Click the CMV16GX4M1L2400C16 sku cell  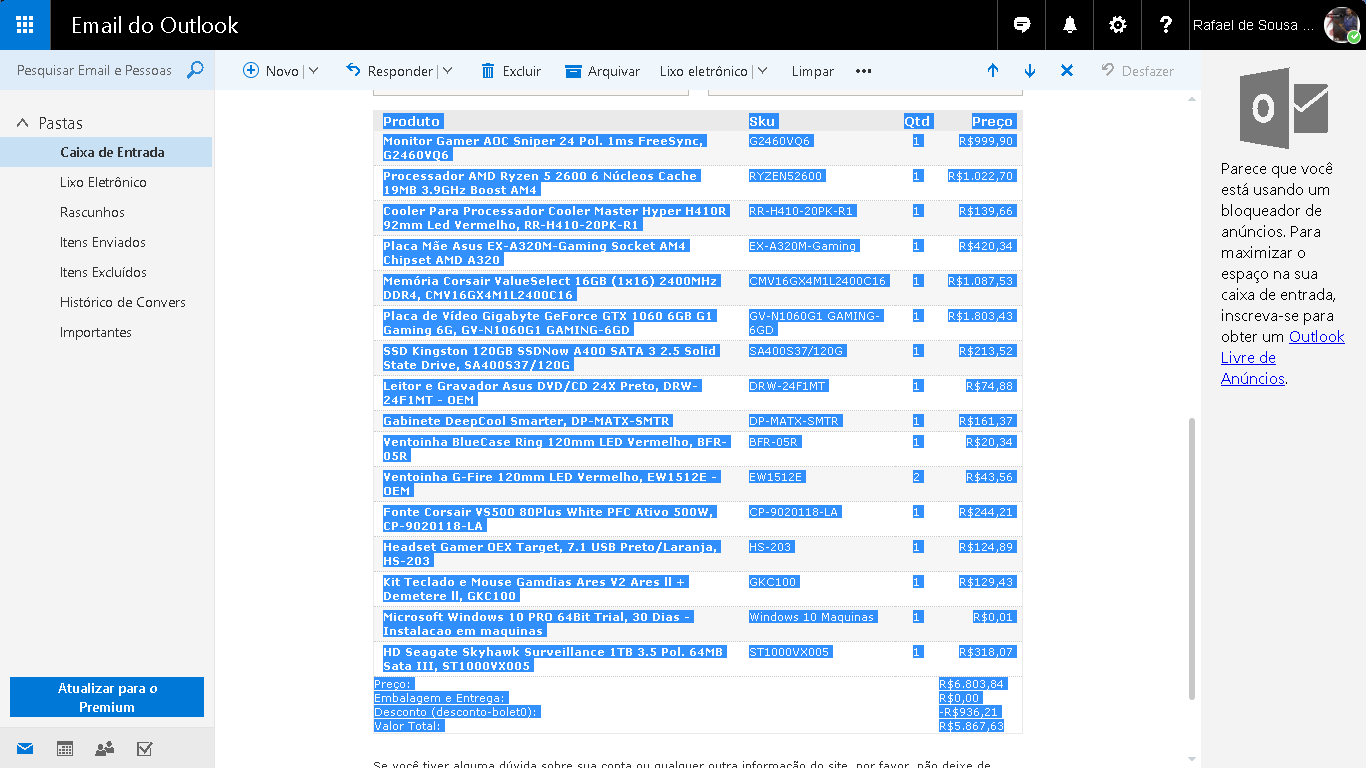tap(818, 281)
